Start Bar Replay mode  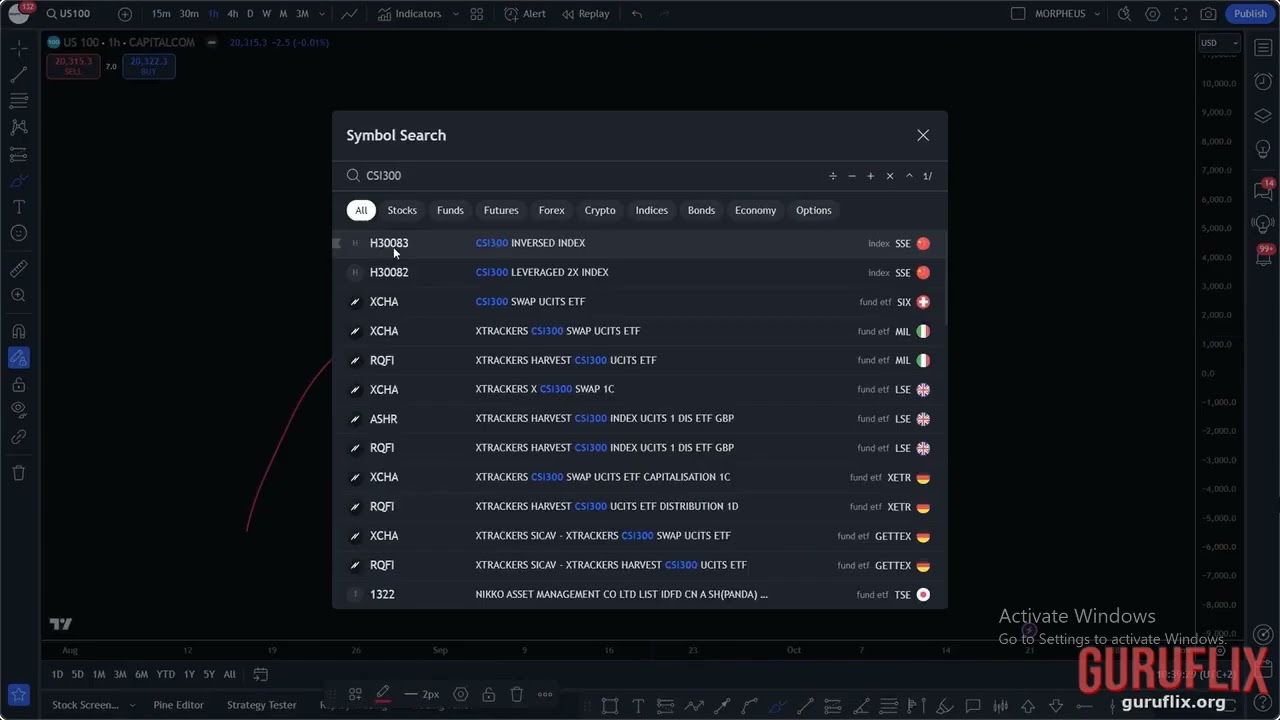pyautogui.click(x=586, y=14)
